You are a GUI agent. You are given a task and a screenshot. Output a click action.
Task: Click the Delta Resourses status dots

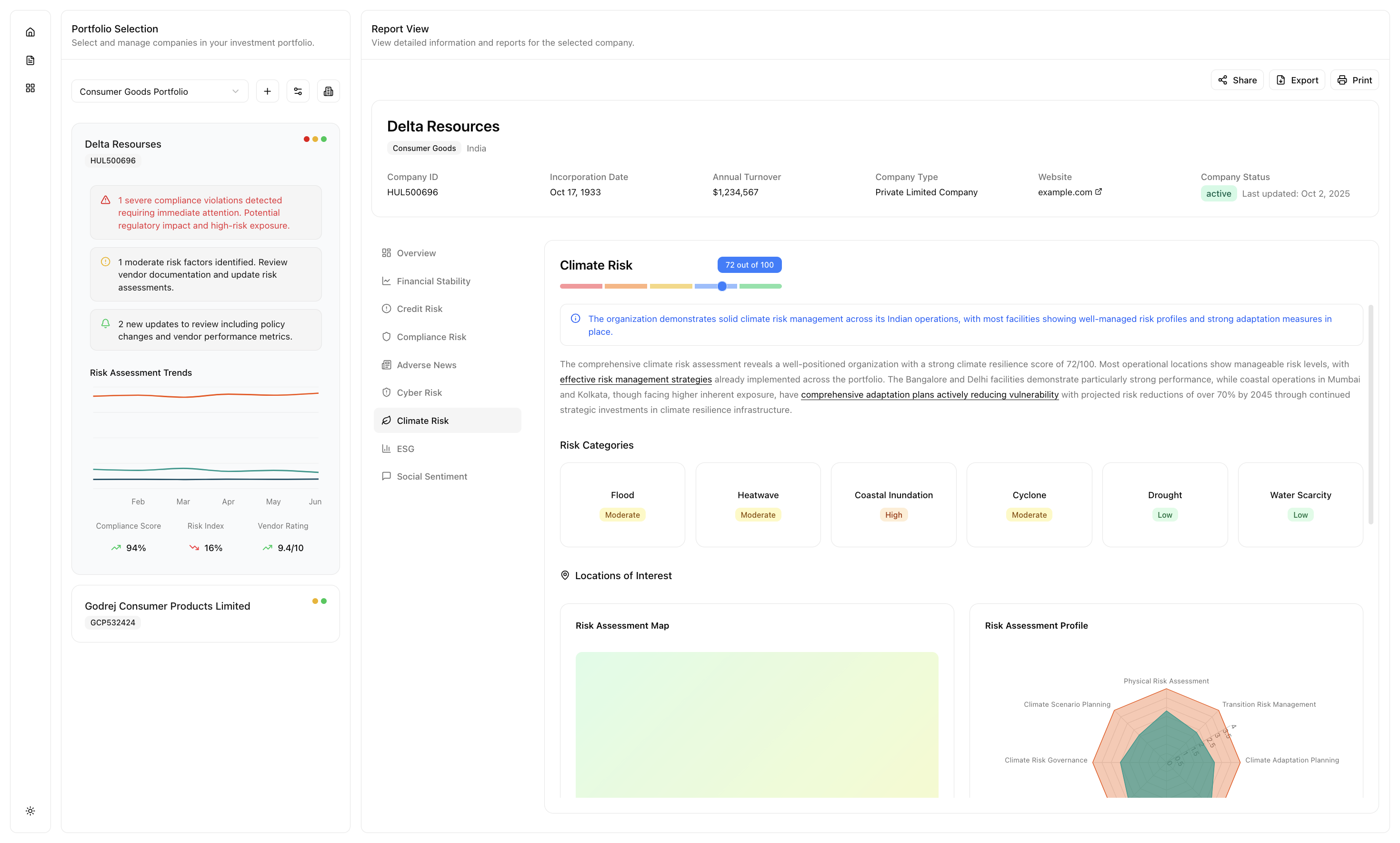tap(315, 139)
